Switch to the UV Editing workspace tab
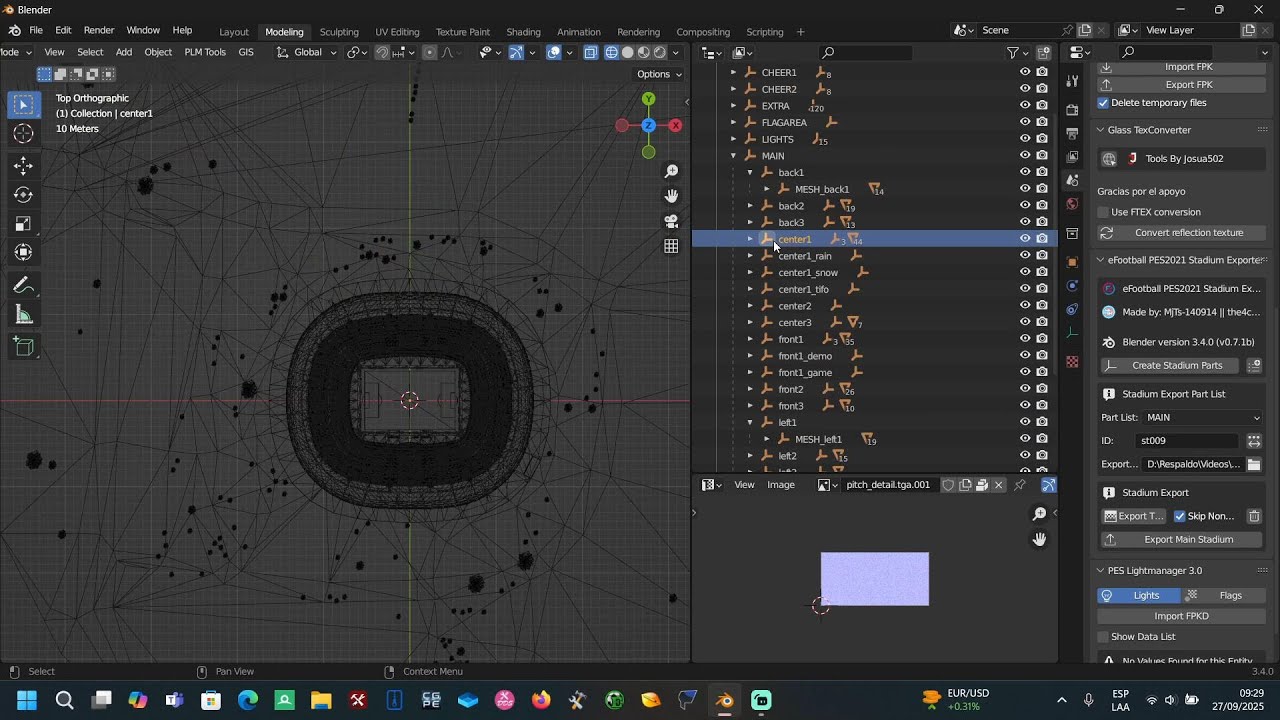The width and height of the screenshot is (1280, 720). [397, 32]
